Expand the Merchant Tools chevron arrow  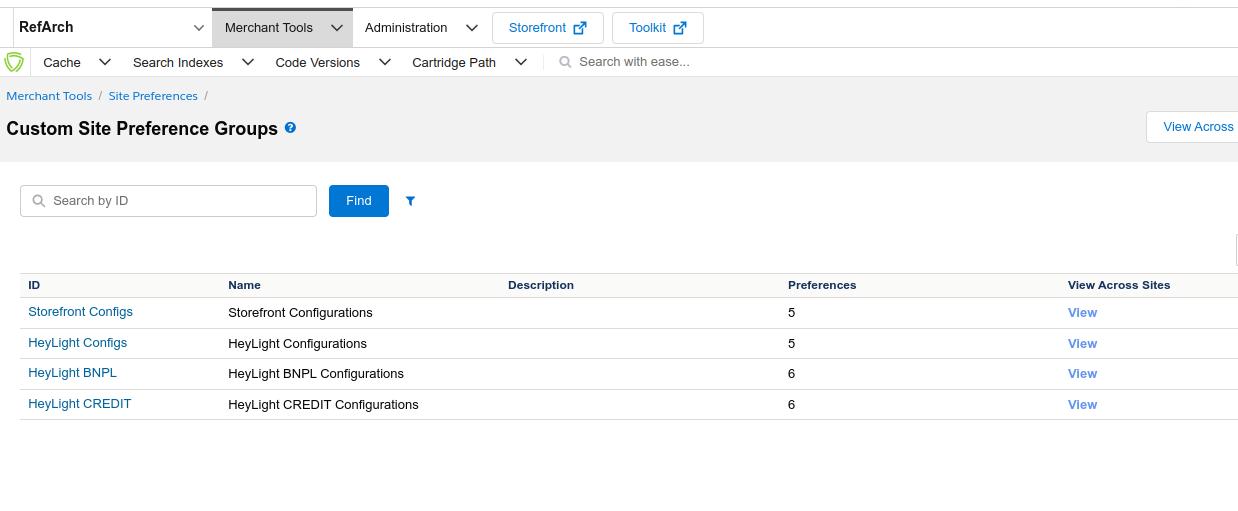[x=337, y=28]
